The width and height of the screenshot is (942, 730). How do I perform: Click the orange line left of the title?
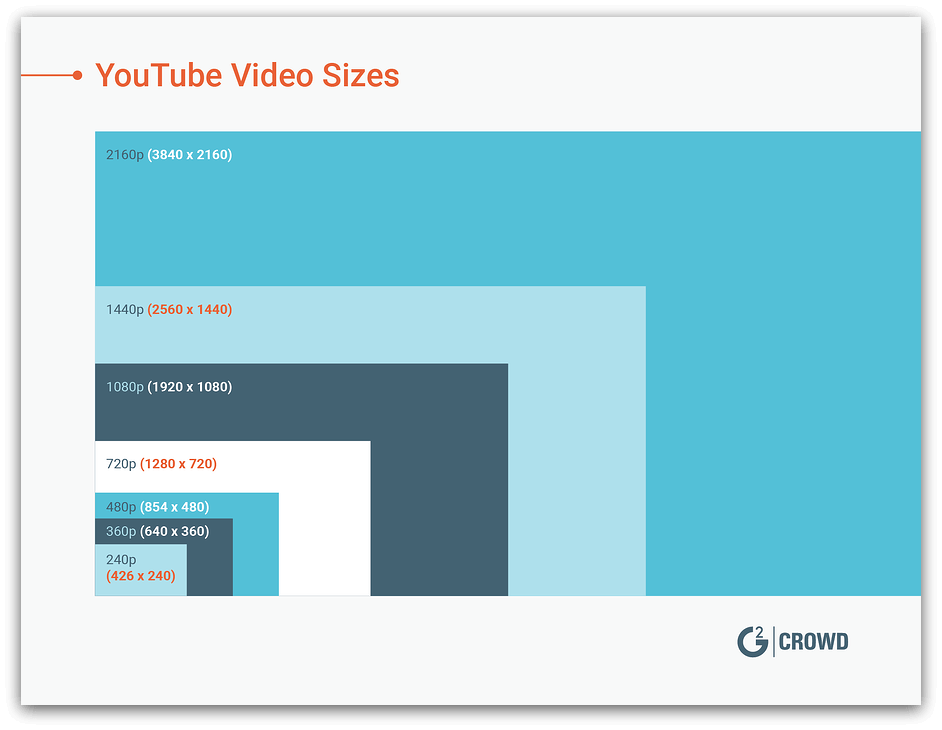pos(46,75)
